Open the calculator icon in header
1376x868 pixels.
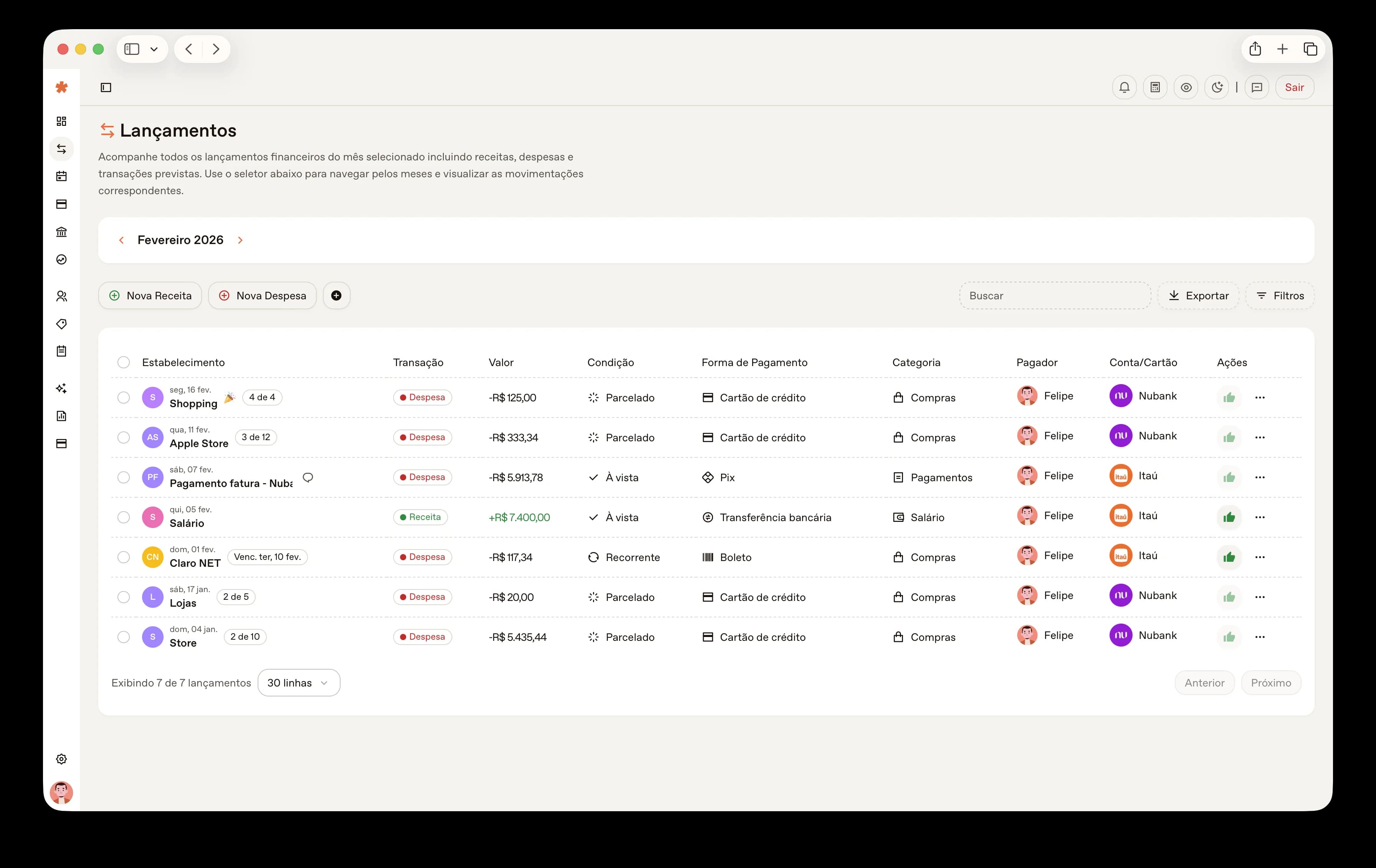pos(1155,87)
